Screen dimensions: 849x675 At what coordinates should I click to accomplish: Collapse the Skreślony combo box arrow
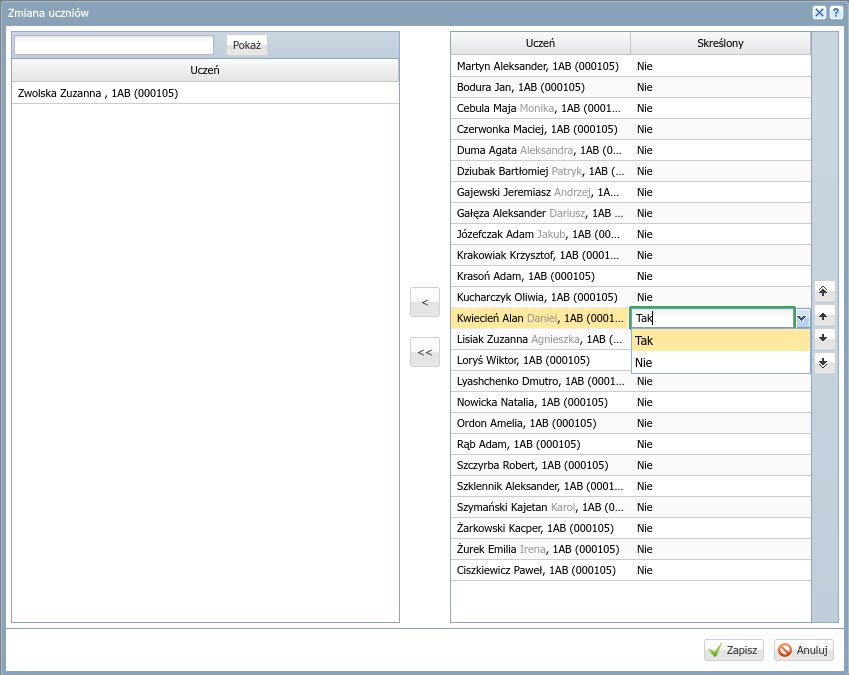(x=803, y=318)
